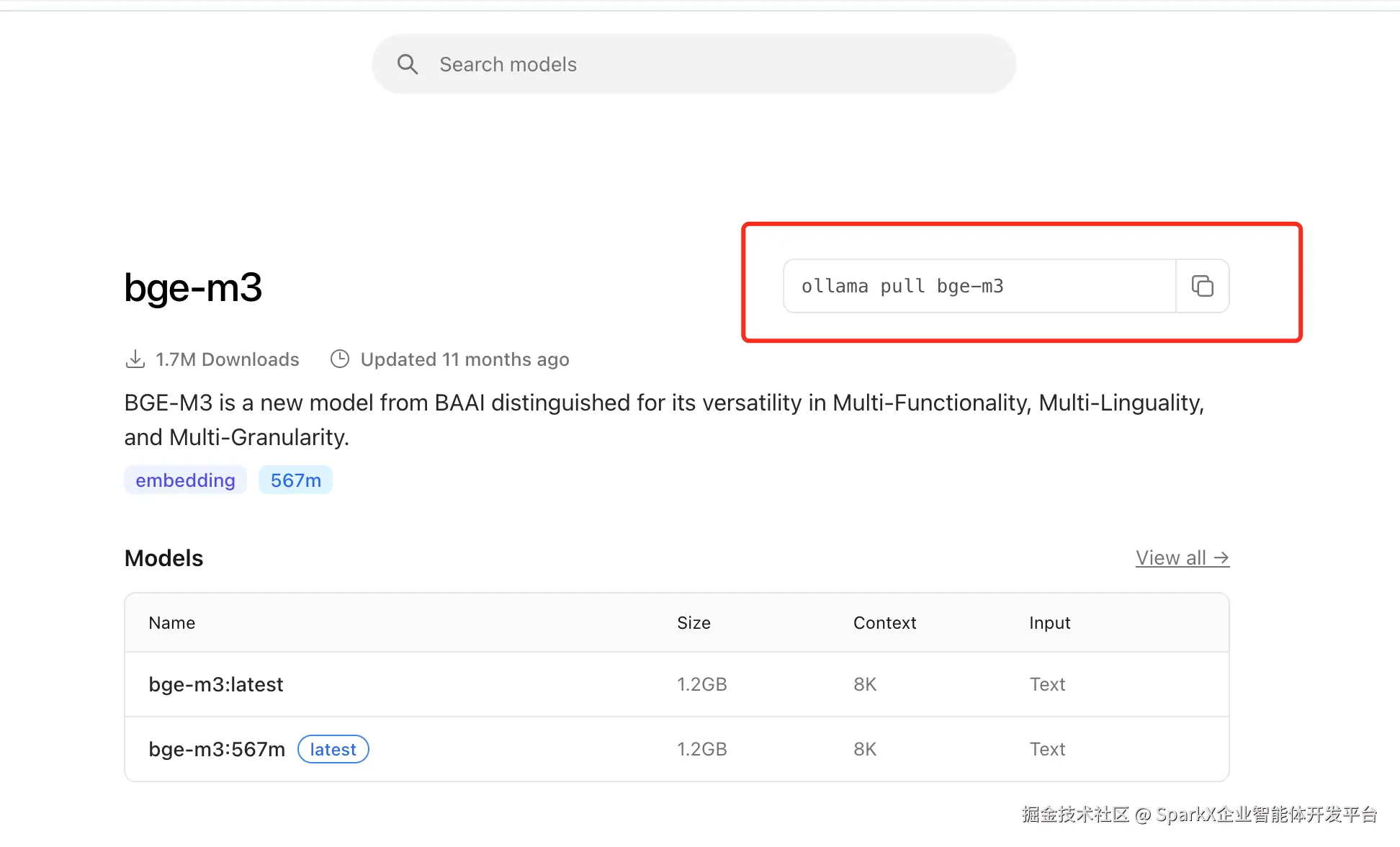Click the downloads arrow icon
The image size is (1400, 847).
[x=135, y=359]
